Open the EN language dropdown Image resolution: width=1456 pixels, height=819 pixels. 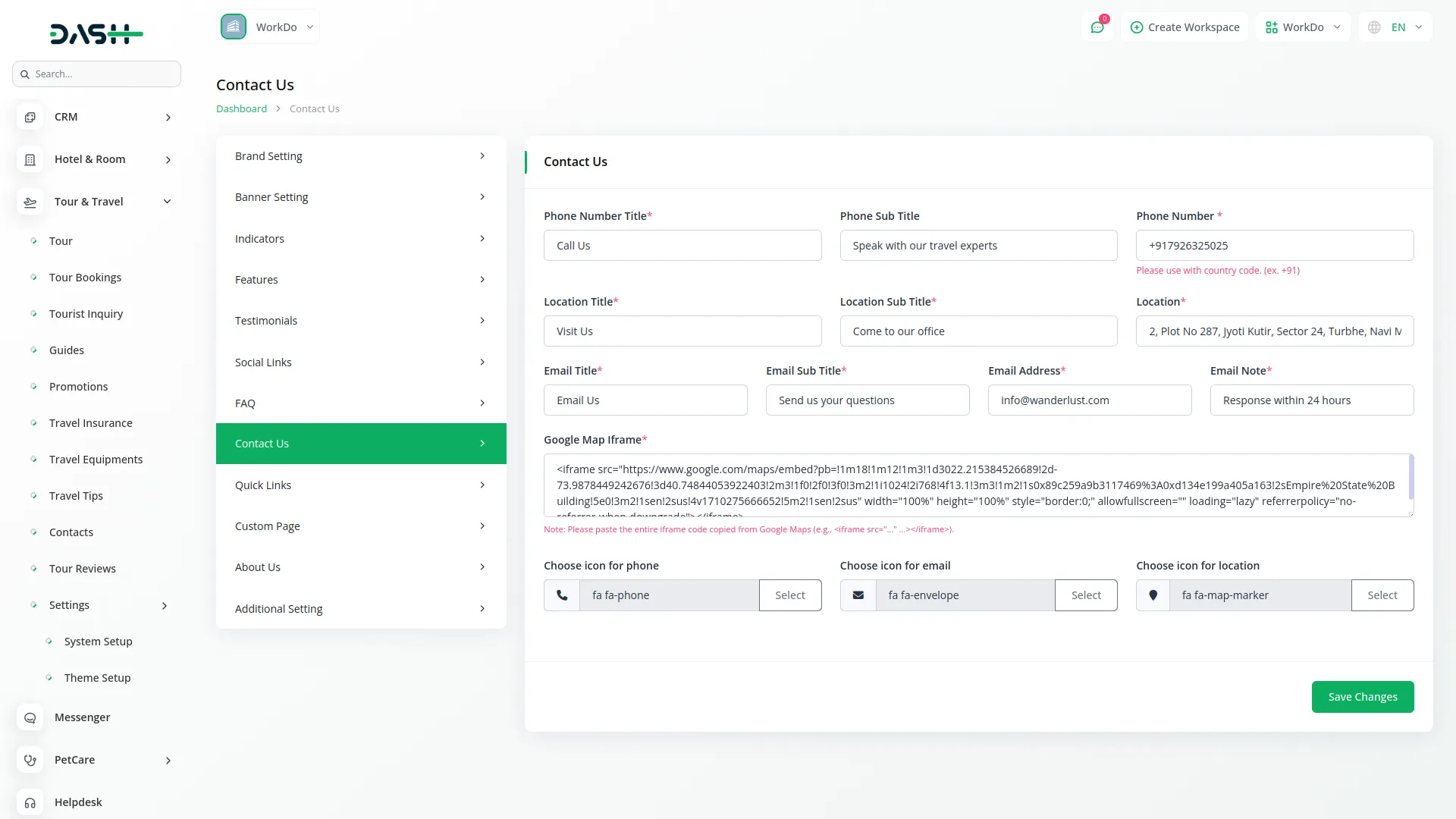coord(1396,27)
